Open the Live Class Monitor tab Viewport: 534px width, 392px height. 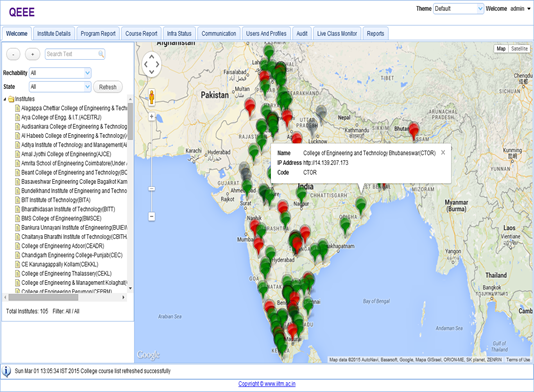click(x=337, y=33)
